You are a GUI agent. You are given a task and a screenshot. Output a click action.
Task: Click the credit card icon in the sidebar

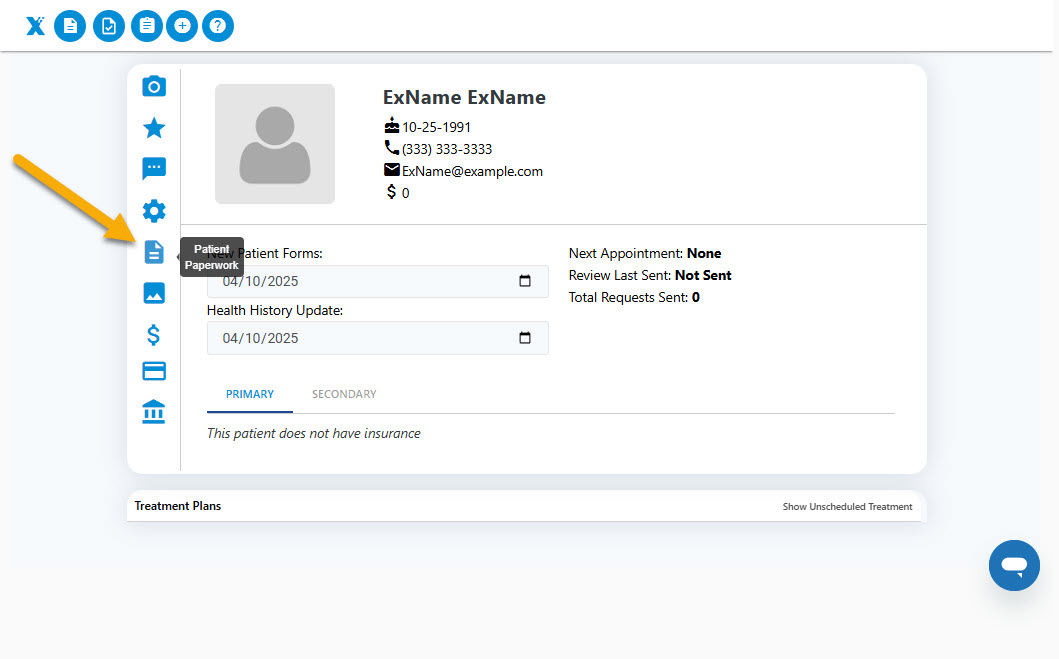pos(154,371)
